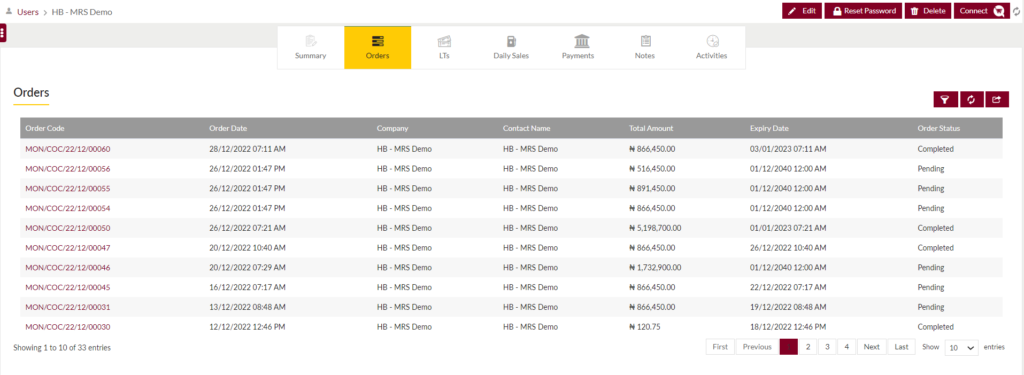Open the Show entries dropdown
Viewport: 1024px width, 375px height.
click(x=962, y=348)
